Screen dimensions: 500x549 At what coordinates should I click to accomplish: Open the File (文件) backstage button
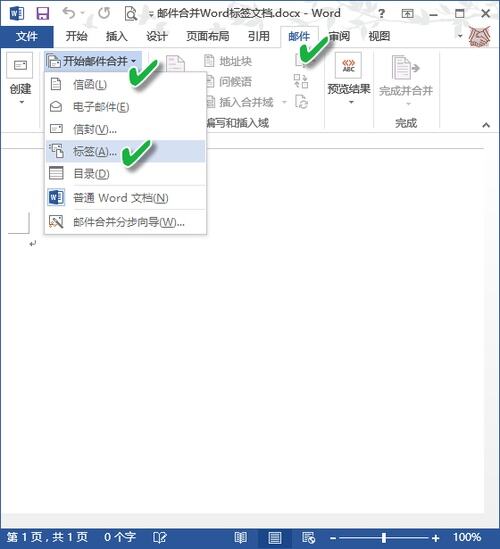click(27, 36)
